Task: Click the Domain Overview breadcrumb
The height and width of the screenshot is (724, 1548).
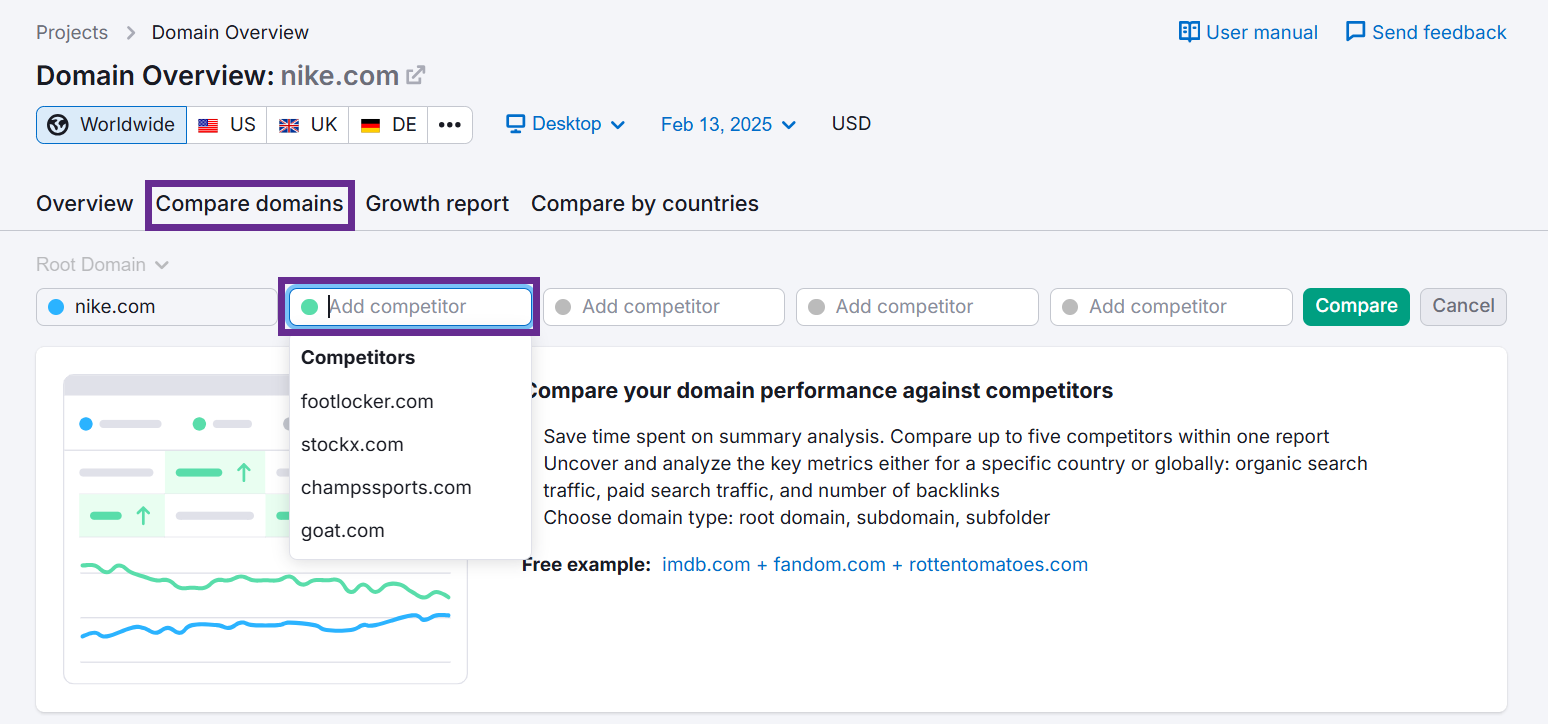Action: point(230,32)
